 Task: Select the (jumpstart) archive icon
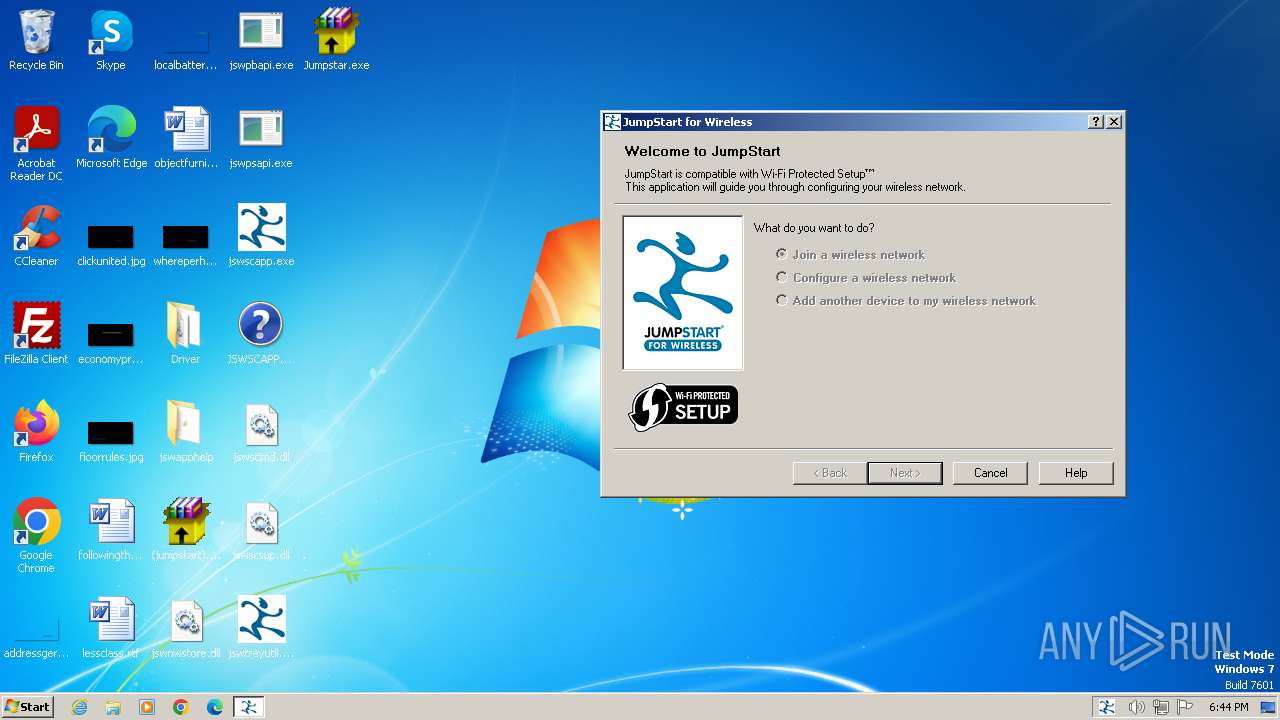[x=185, y=530]
